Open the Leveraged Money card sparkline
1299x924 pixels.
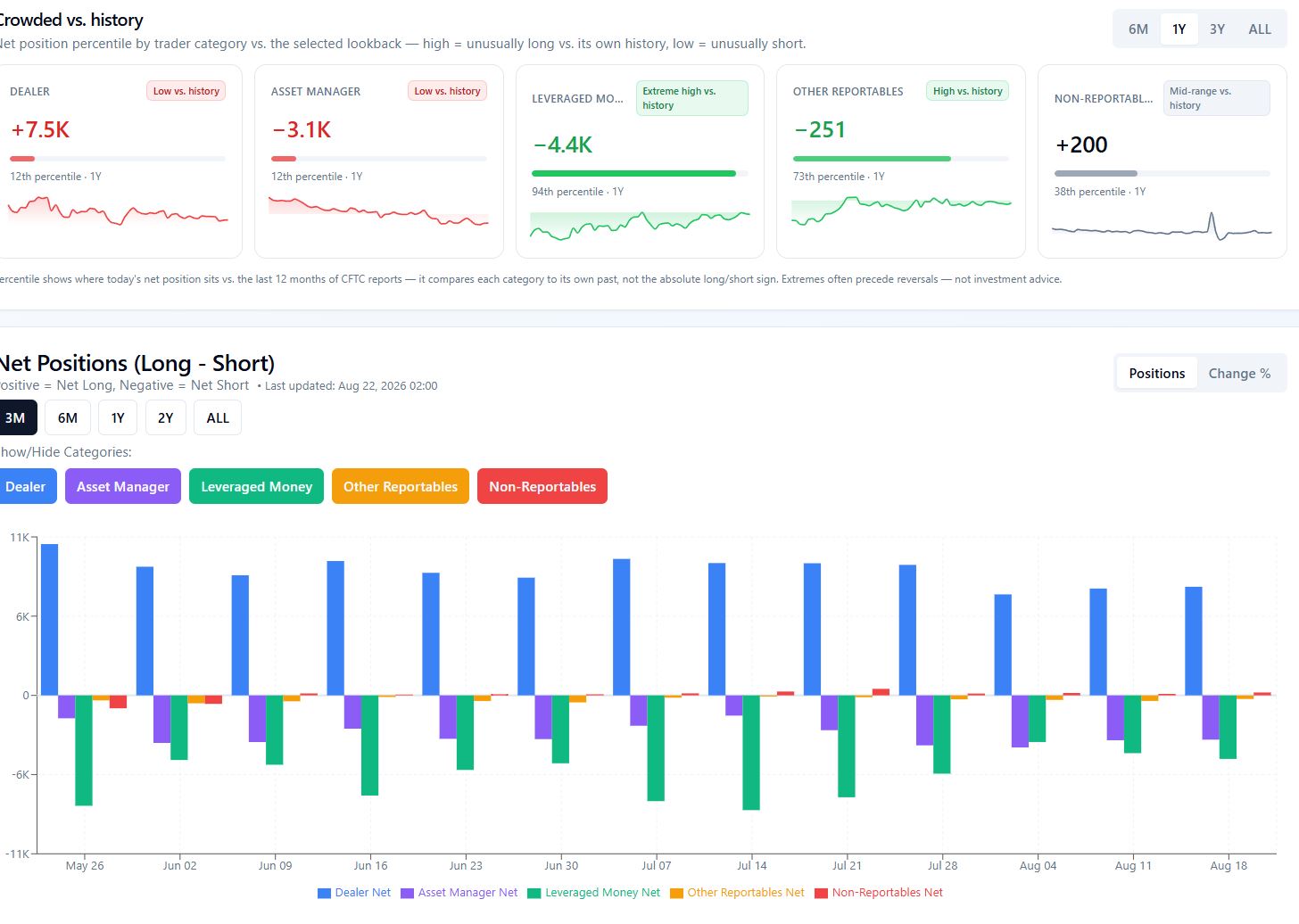tap(640, 226)
